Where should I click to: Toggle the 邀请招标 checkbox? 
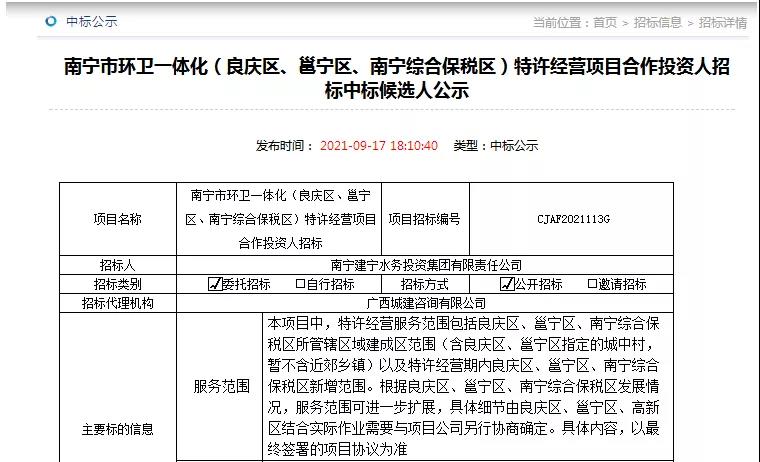(592, 284)
